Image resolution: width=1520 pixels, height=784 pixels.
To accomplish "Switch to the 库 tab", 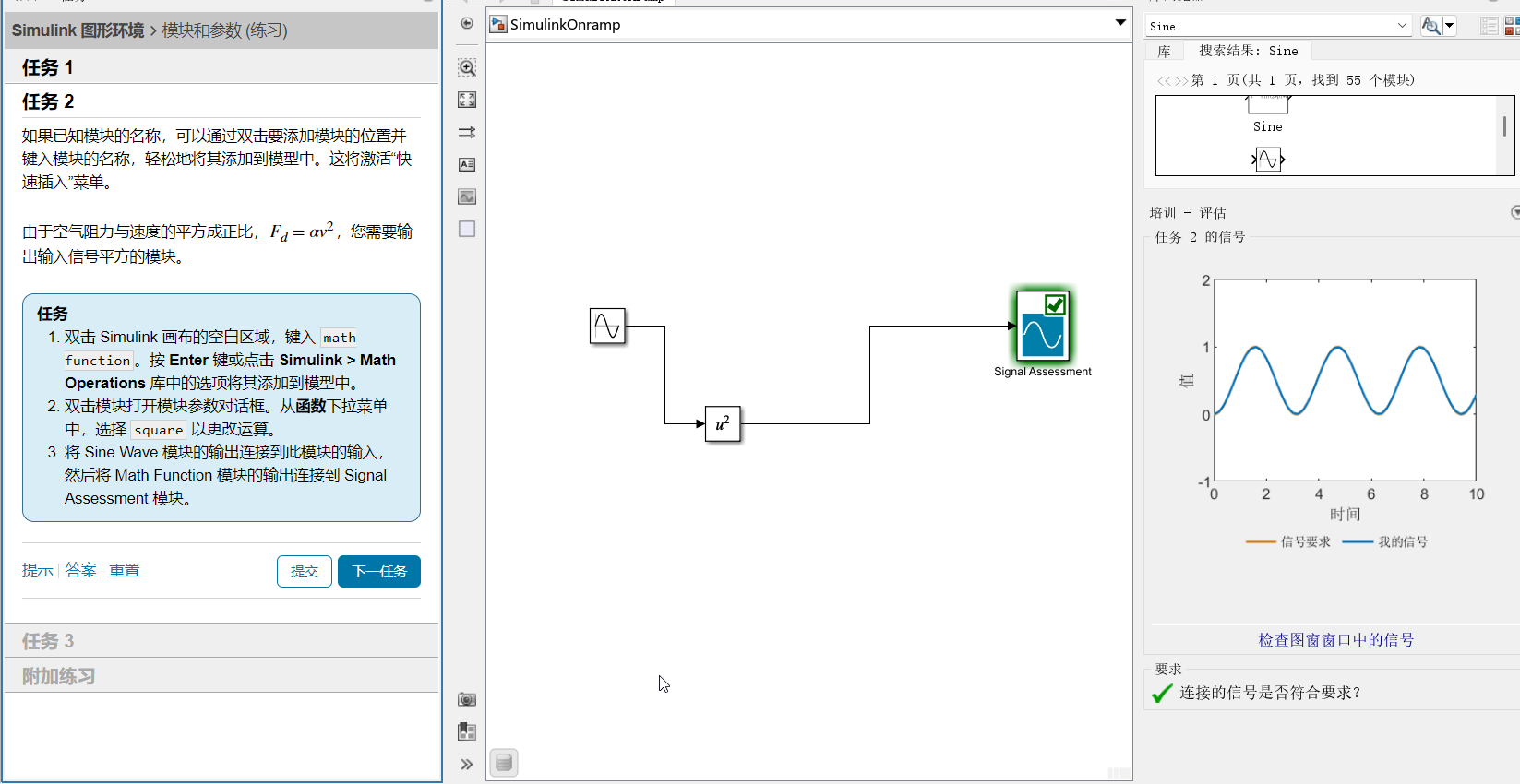I will pos(1165,52).
